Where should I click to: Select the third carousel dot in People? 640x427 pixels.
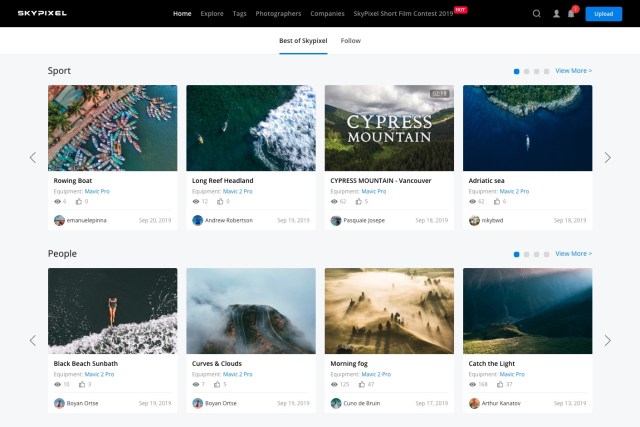(x=536, y=255)
